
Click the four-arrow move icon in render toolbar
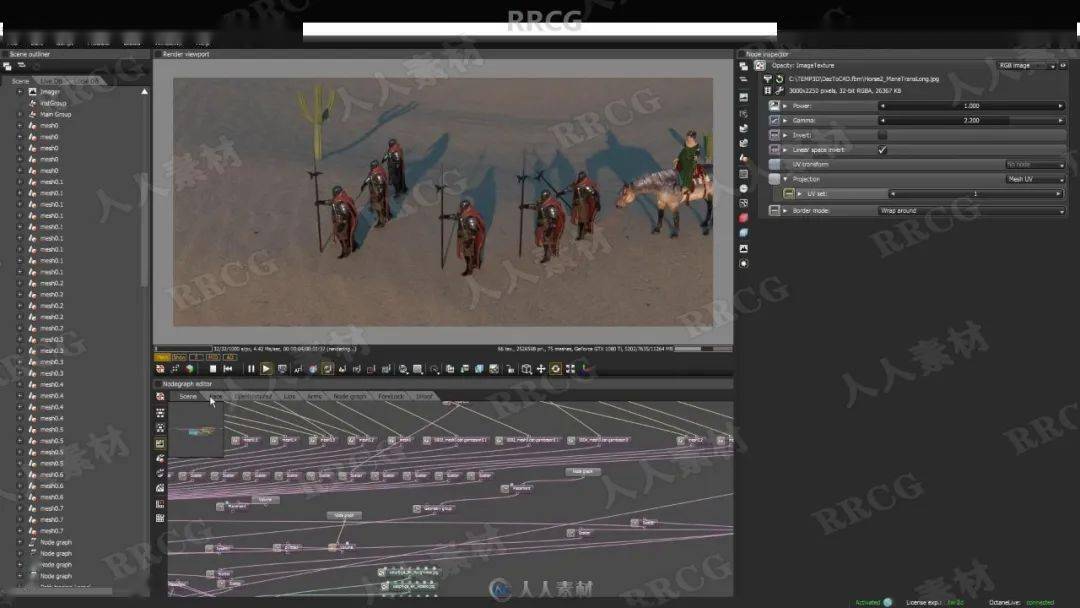541,369
